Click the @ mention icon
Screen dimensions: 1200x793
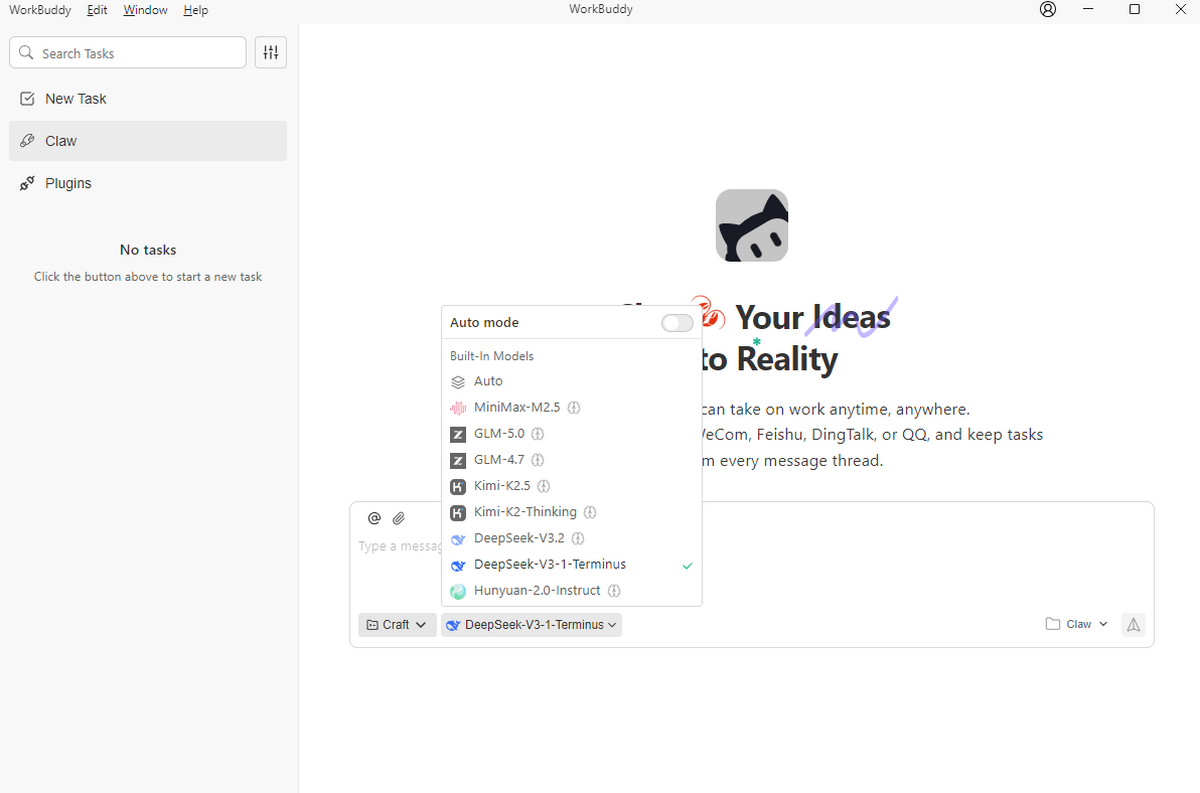(374, 518)
